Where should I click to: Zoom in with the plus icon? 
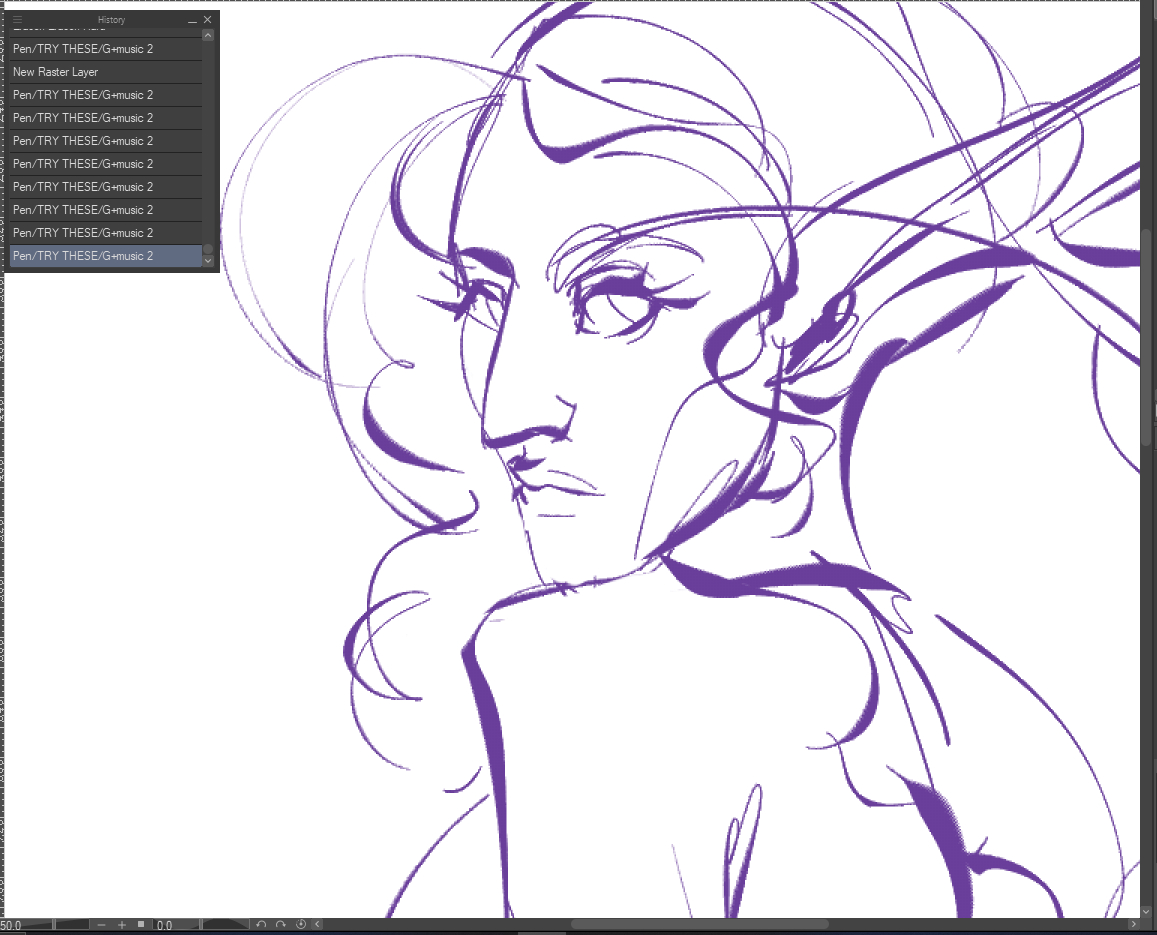pyautogui.click(x=122, y=925)
